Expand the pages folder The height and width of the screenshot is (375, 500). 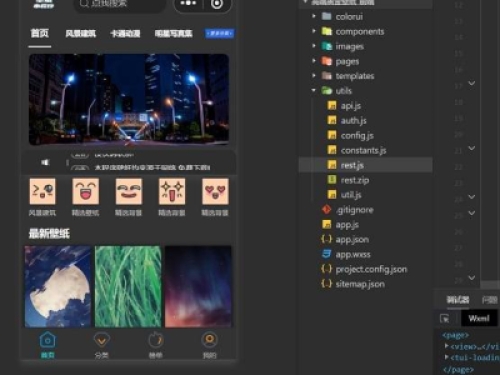(x=314, y=61)
